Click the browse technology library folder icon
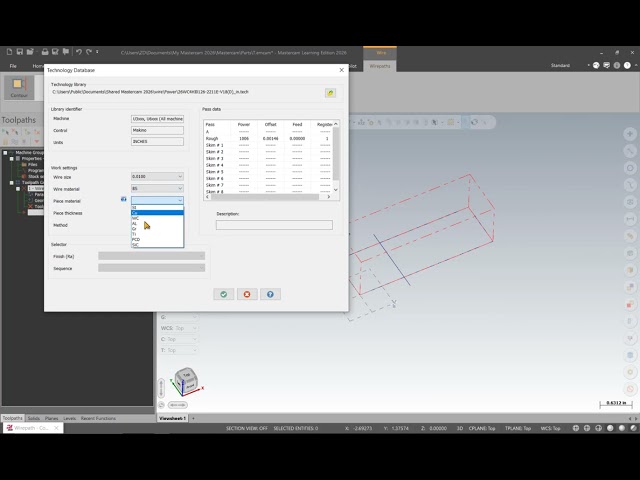The width and height of the screenshot is (640, 480). pyautogui.click(x=330, y=93)
